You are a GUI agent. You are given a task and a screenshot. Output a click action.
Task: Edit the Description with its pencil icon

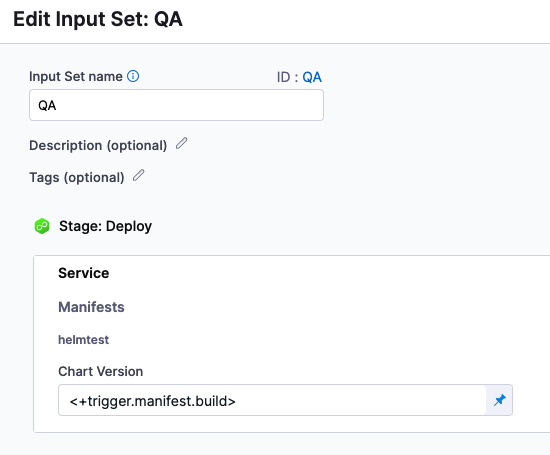click(181, 143)
